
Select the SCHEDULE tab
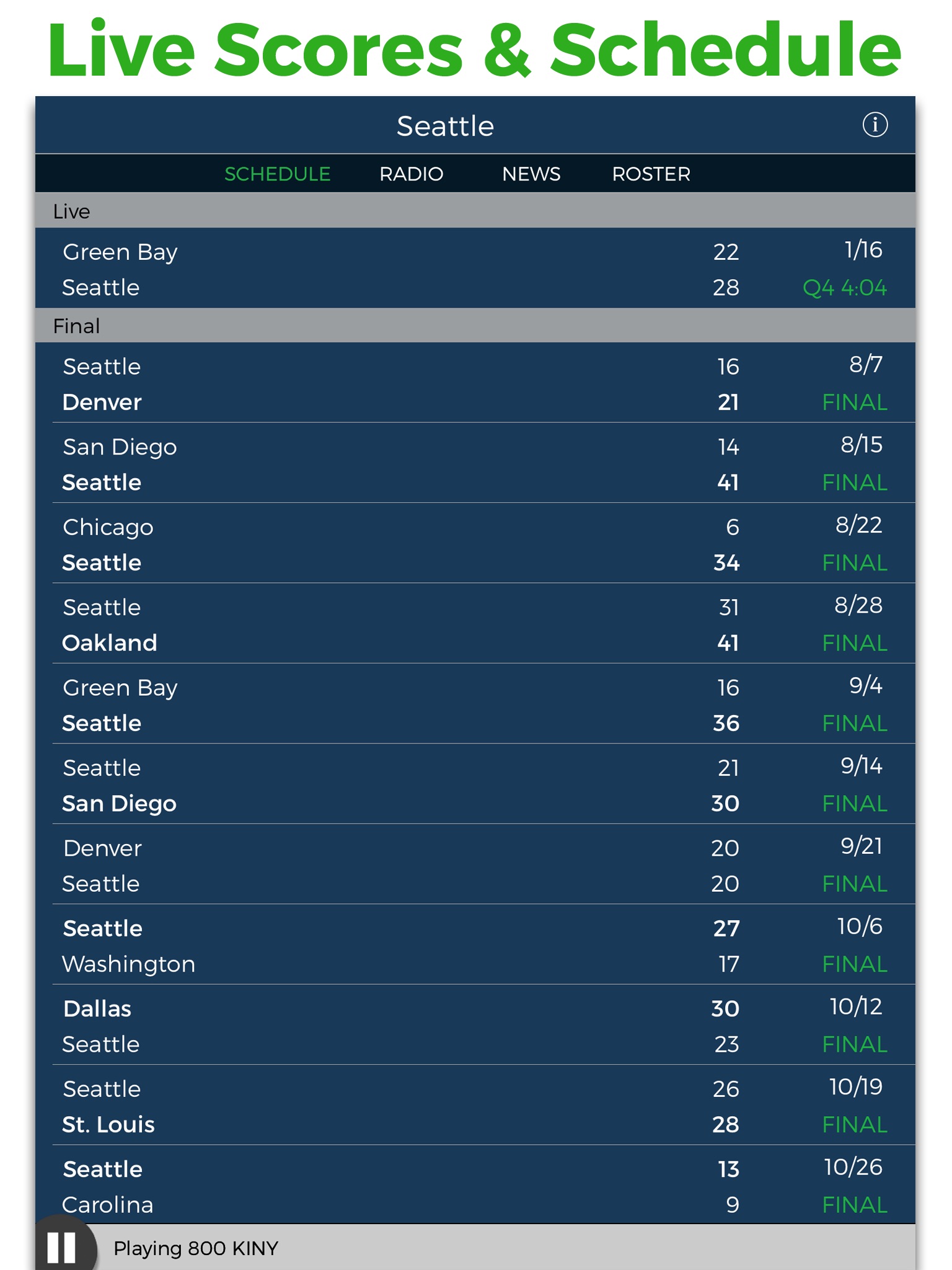click(277, 174)
